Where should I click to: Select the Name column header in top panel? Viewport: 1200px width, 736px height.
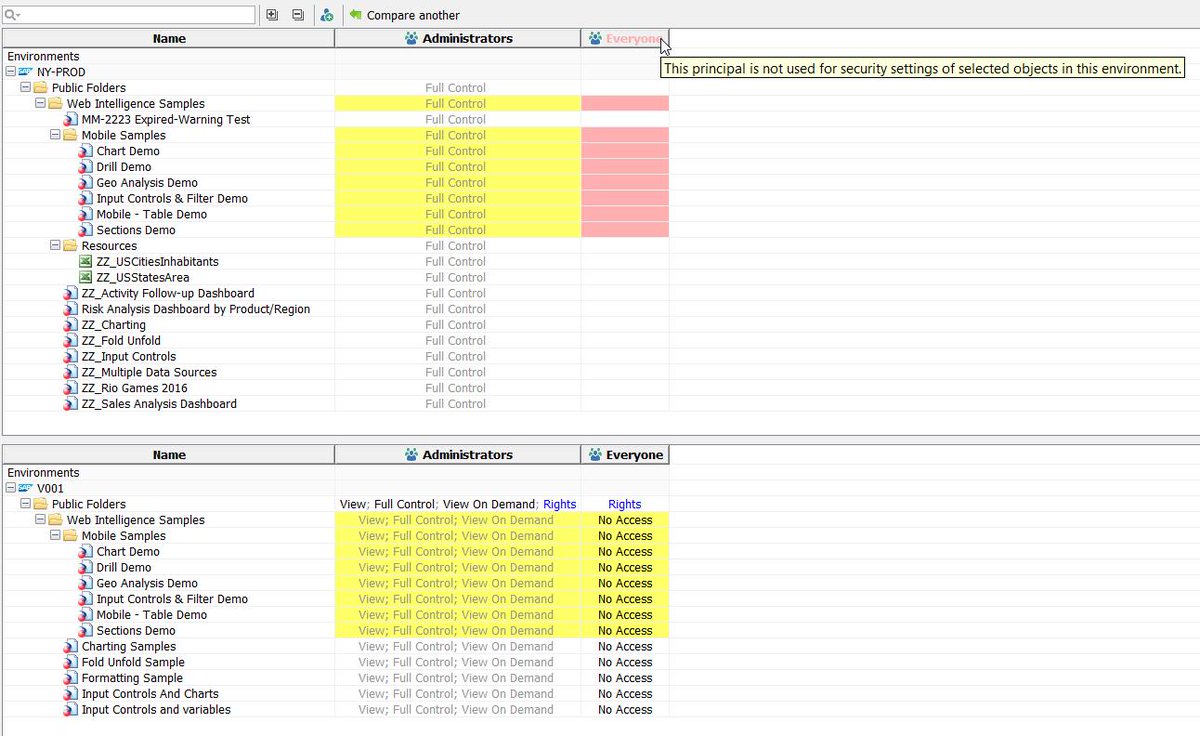coord(169,38)
